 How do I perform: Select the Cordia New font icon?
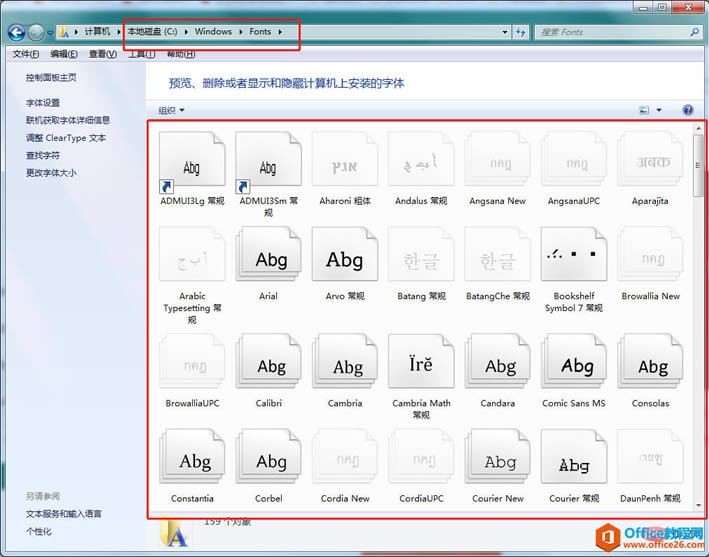click(345, 457)
